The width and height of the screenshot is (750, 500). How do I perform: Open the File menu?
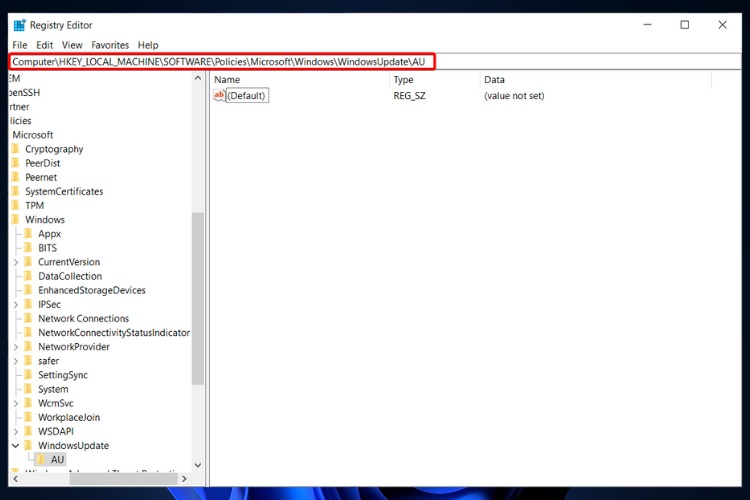(x=20, y=45)
